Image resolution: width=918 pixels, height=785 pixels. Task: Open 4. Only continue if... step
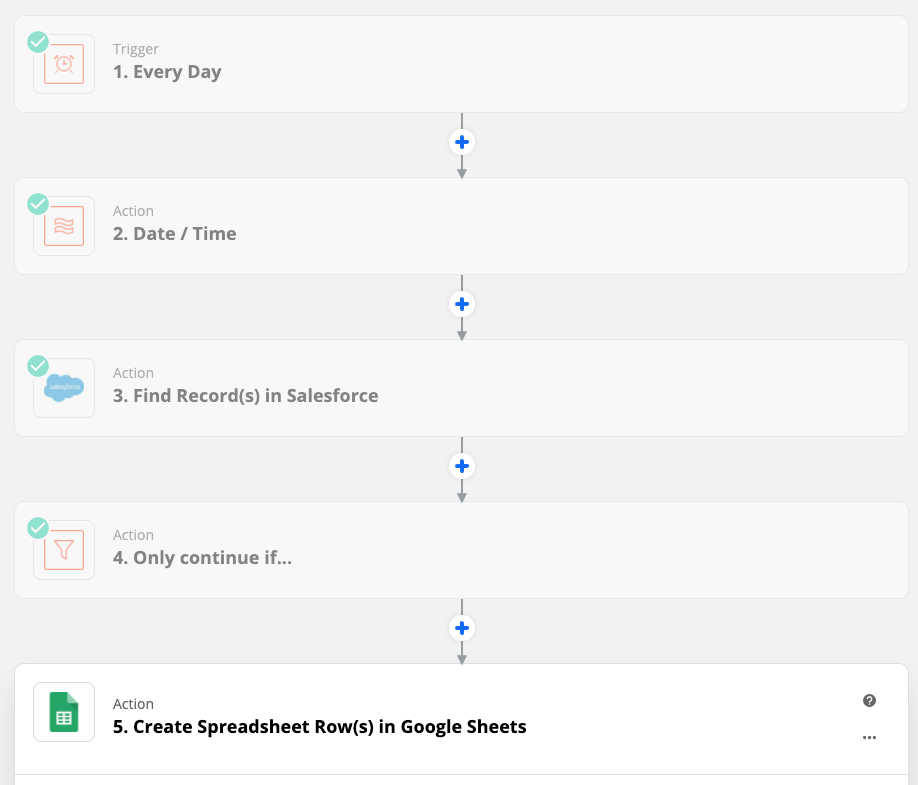(461, 550)
